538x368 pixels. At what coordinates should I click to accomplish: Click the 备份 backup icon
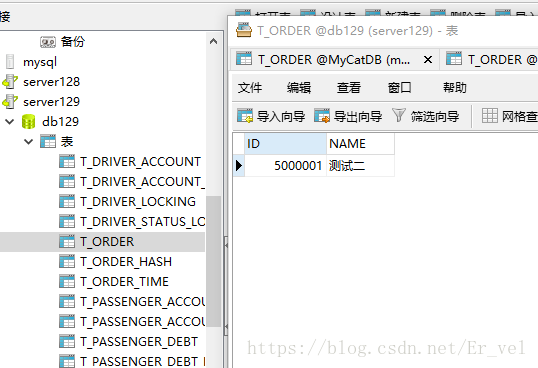[48, 42]
